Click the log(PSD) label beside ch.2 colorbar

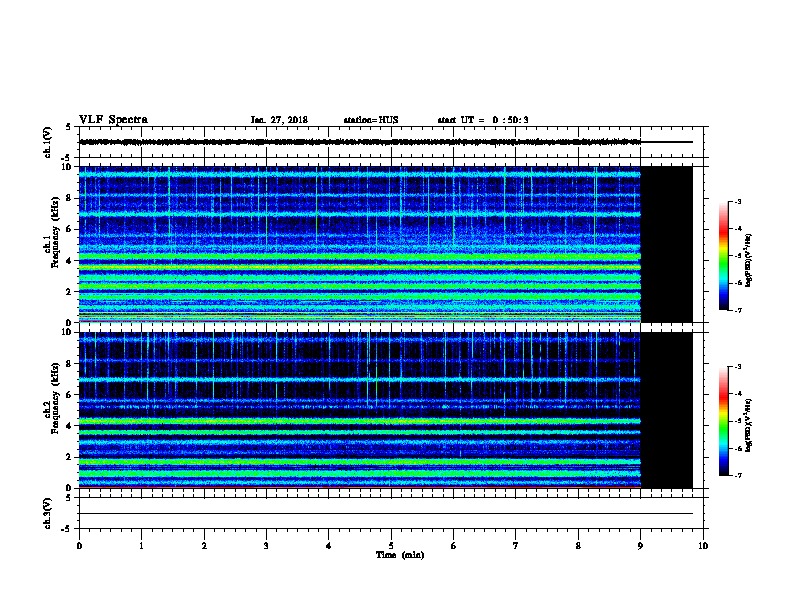tap(748, 425)
